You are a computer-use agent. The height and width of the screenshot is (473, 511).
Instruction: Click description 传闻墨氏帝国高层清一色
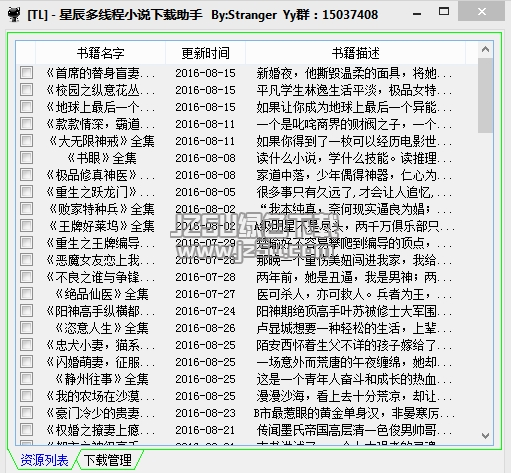click(354, 430)
